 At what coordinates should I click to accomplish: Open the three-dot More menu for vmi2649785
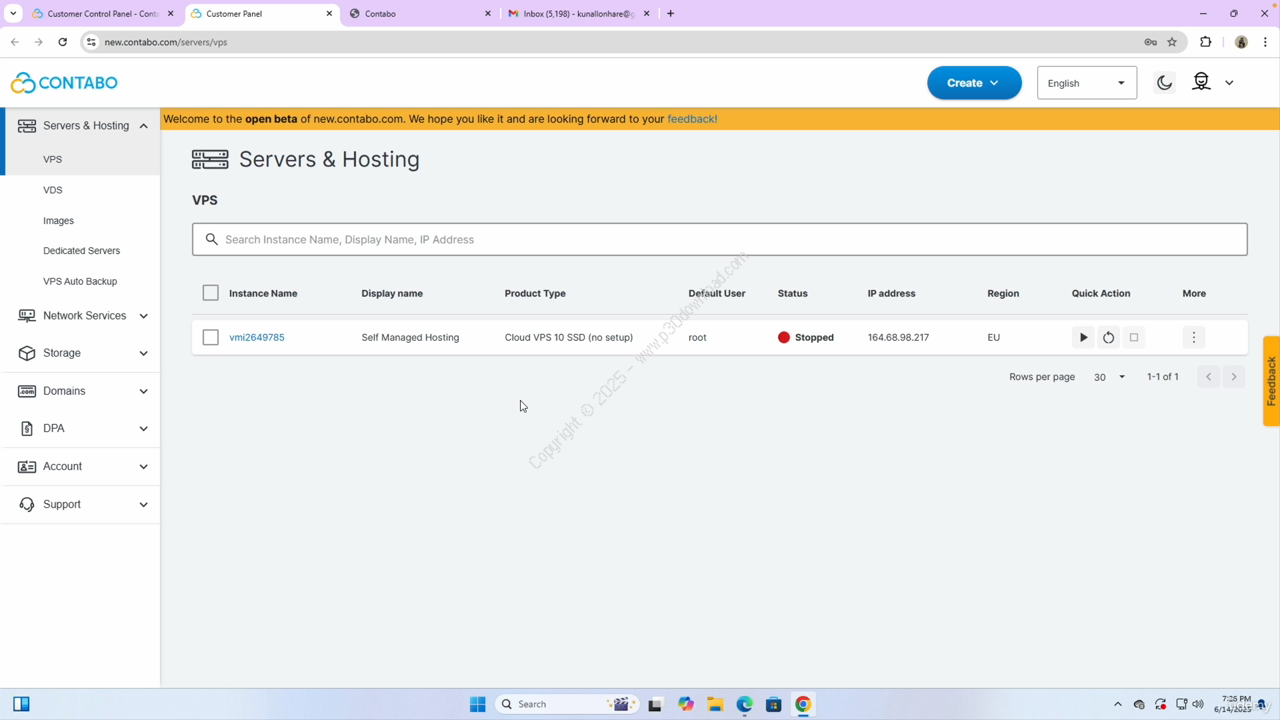[x=1193, y=338]
